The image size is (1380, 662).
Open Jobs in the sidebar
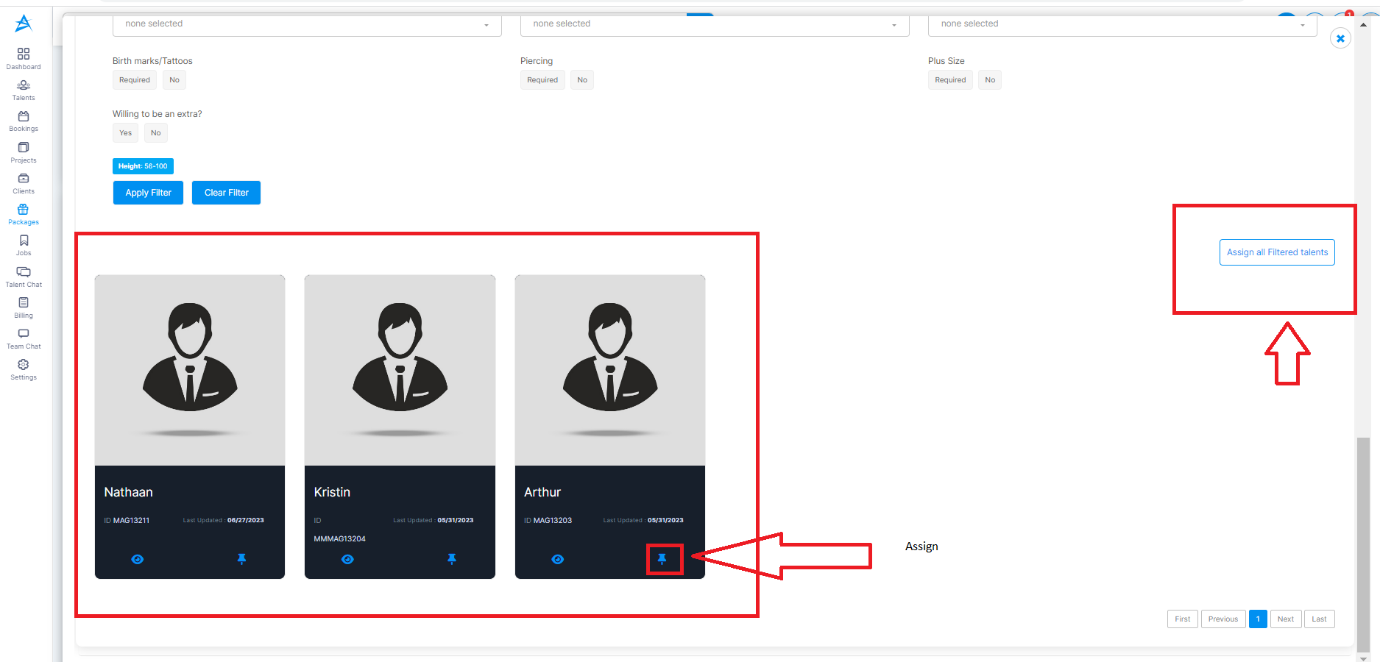click(x=23, y=245)
